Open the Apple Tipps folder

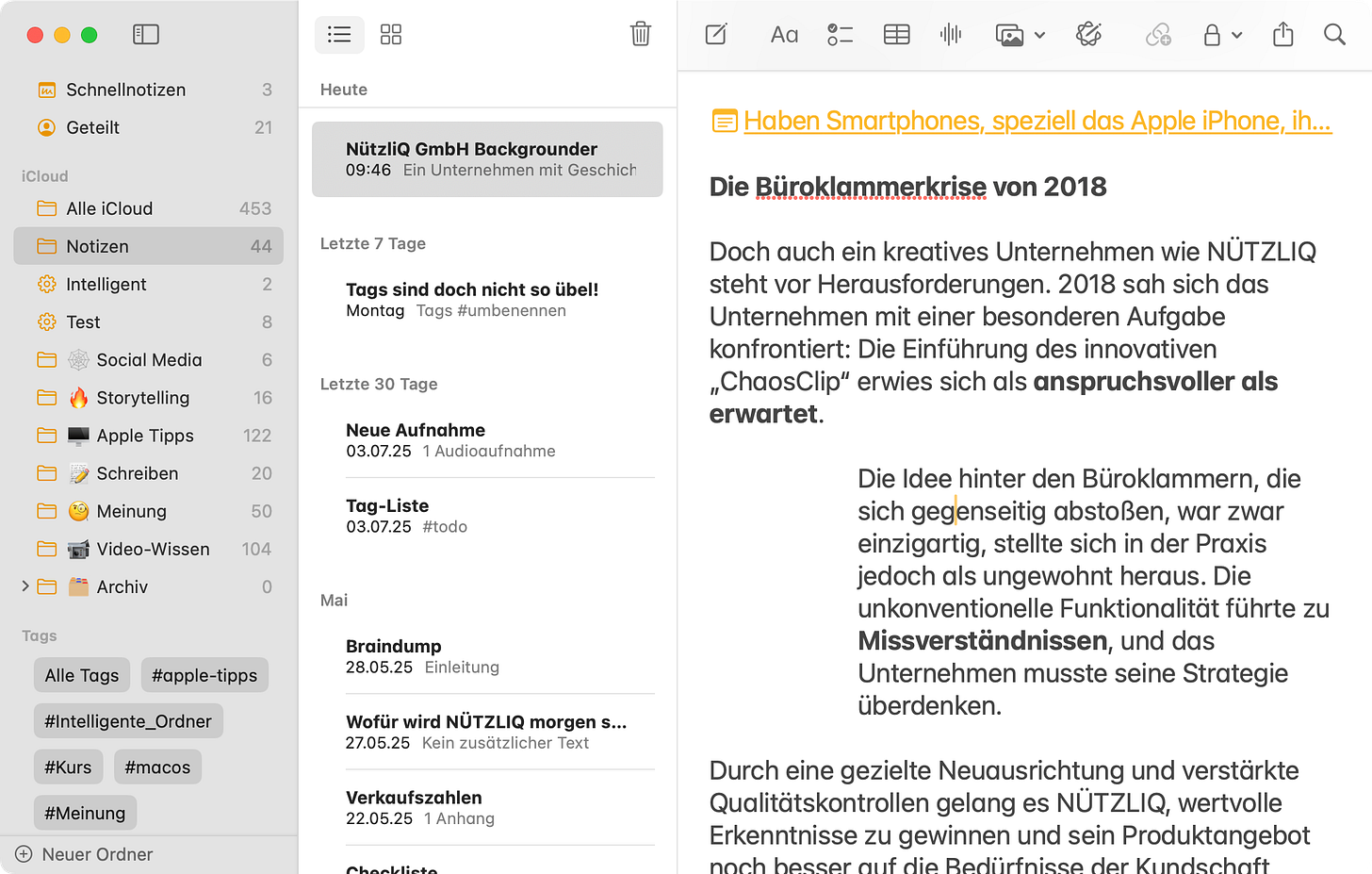[x=149, y=435]
